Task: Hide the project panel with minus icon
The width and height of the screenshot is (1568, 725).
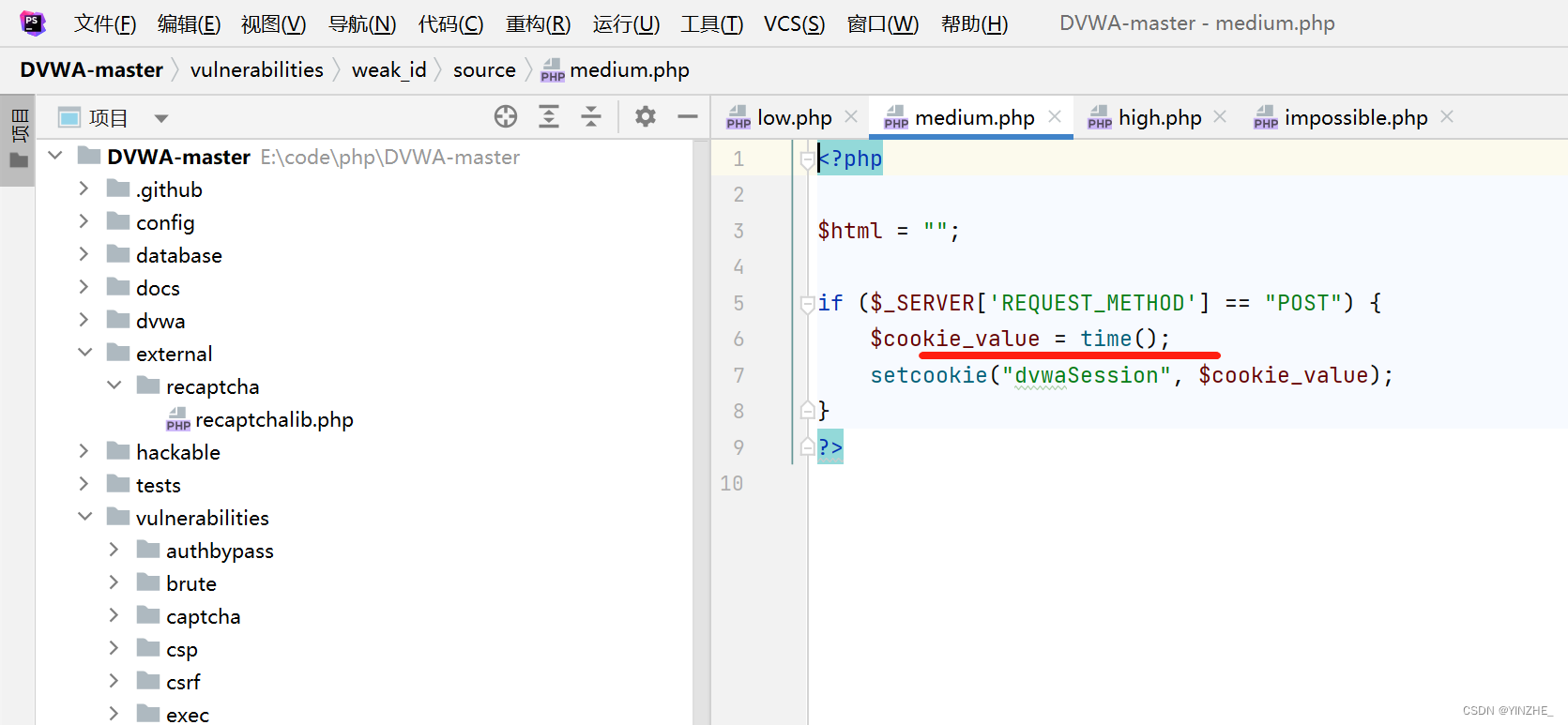Action: [x=688, y=116]
